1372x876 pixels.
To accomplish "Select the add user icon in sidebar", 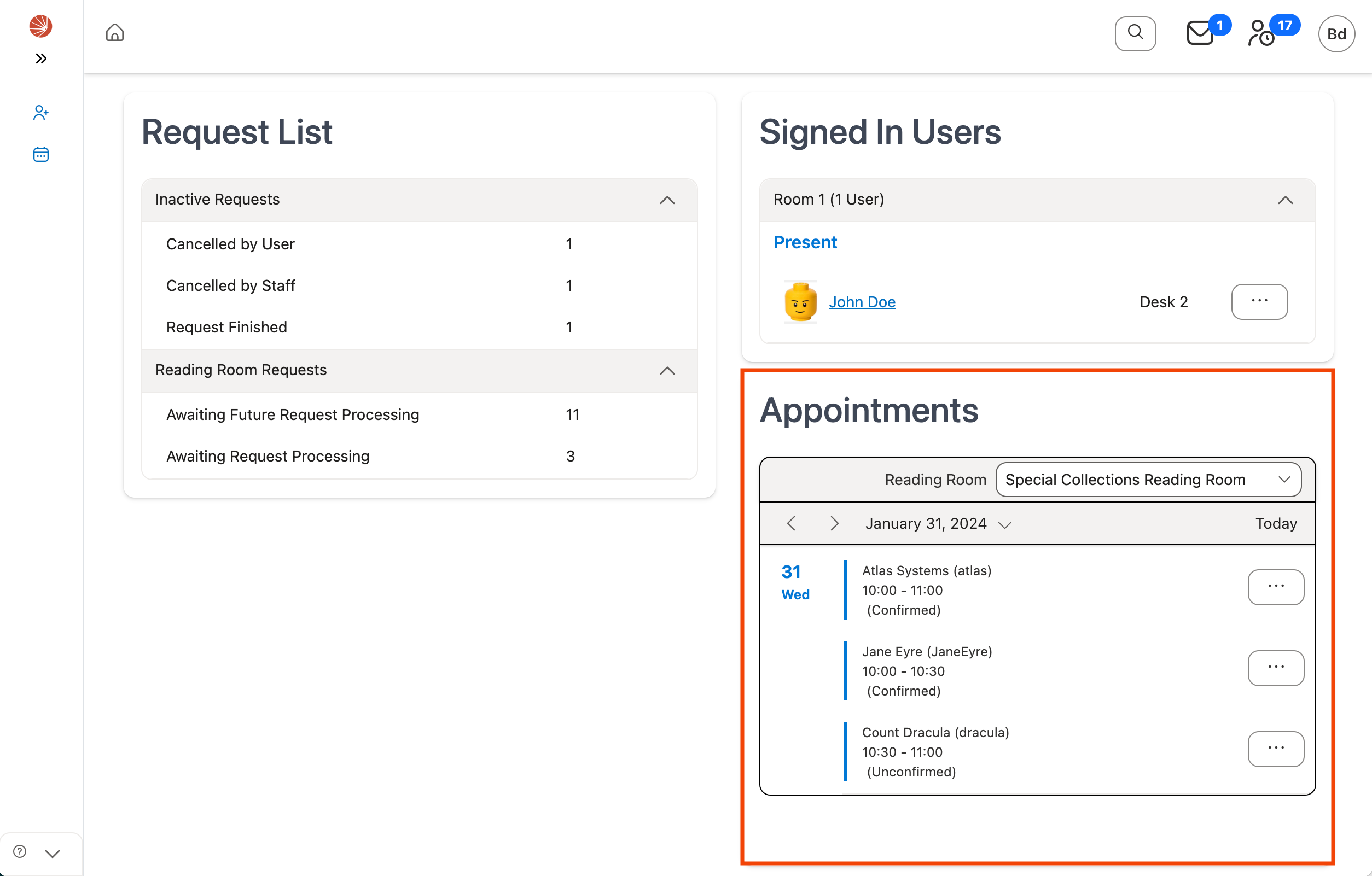I will tap(40, 112).
